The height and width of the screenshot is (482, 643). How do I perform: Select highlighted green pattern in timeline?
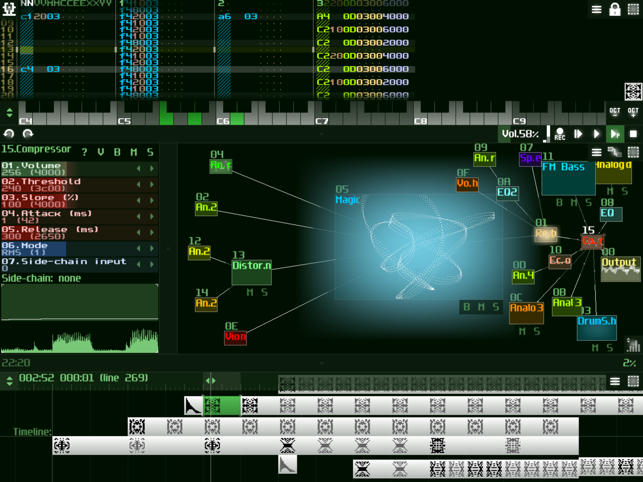click(222, 406)
